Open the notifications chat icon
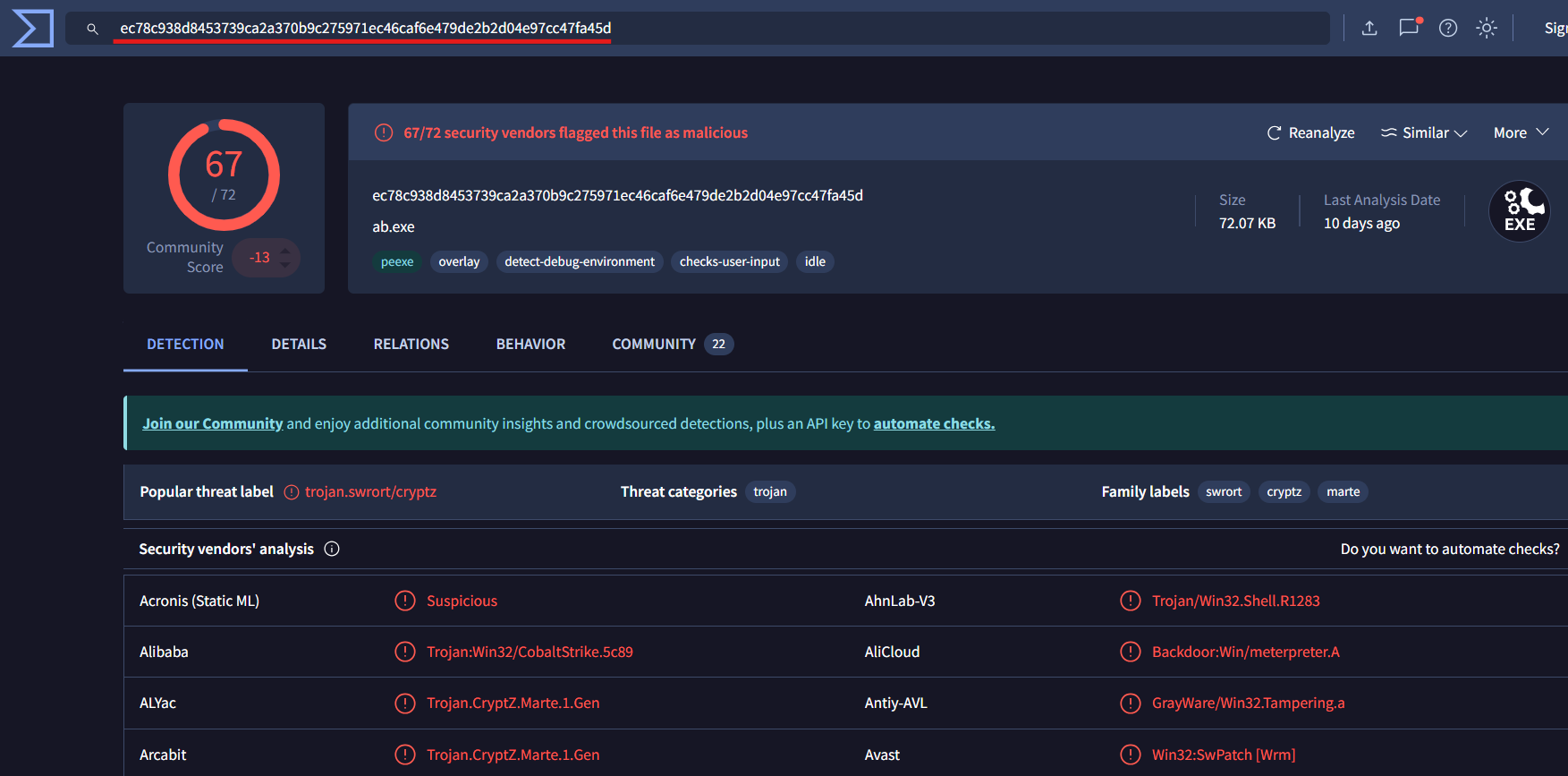Viewport: 1568px width, 776px height. point(1410,27)
